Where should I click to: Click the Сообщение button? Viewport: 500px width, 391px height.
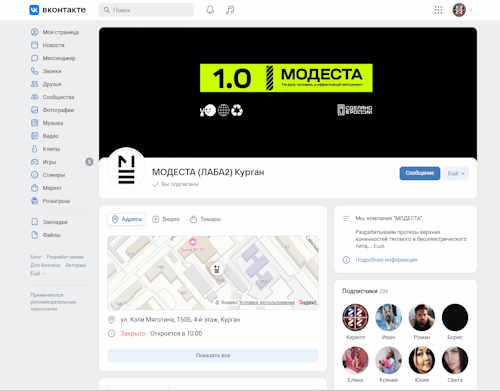[x=420, y=173]
